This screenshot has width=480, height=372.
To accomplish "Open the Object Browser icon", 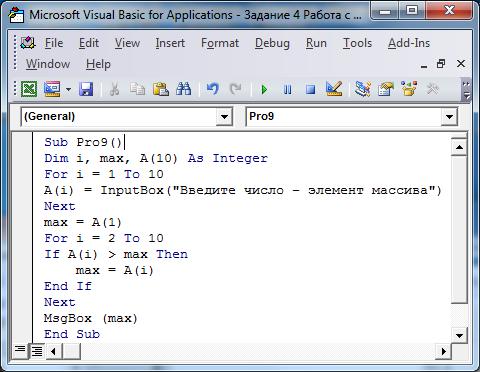I will coord(409,89).
